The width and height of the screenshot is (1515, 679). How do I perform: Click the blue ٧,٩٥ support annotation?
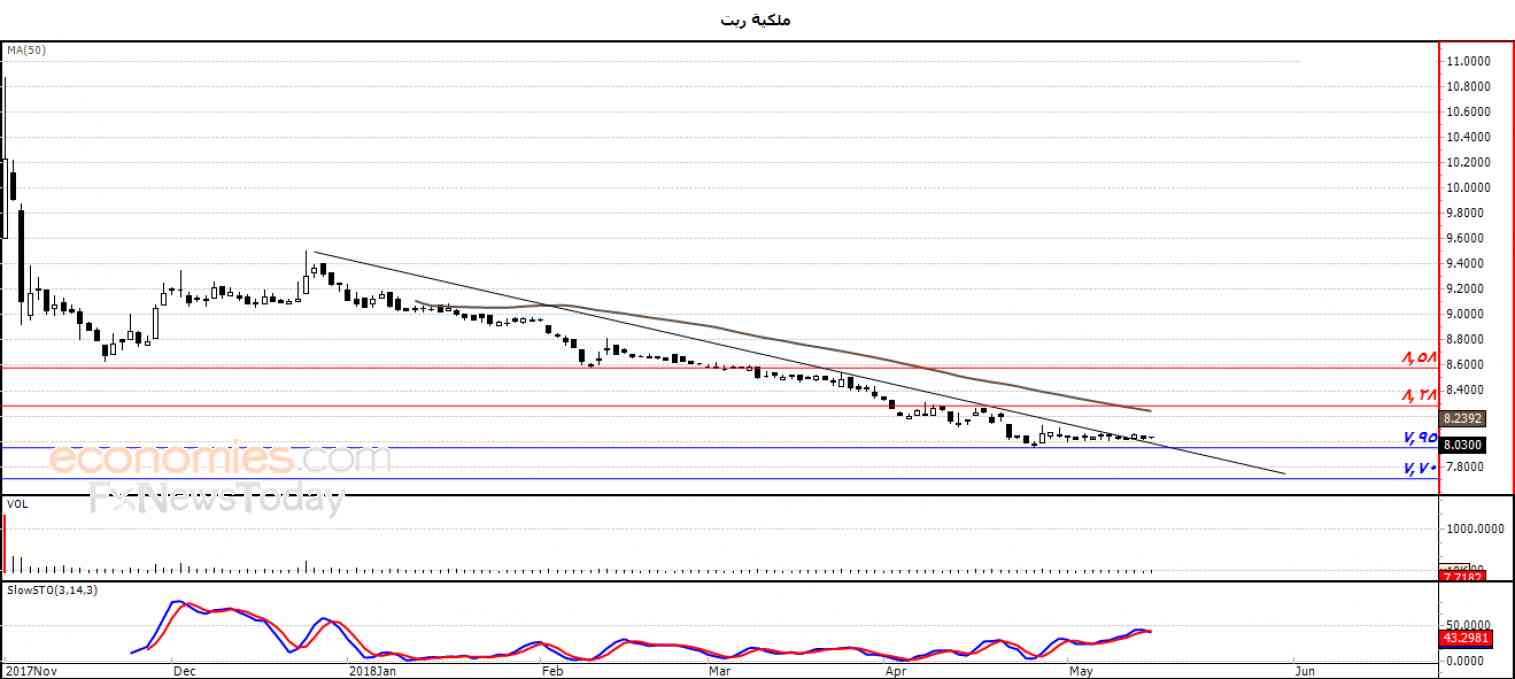tap(1419, 437)
